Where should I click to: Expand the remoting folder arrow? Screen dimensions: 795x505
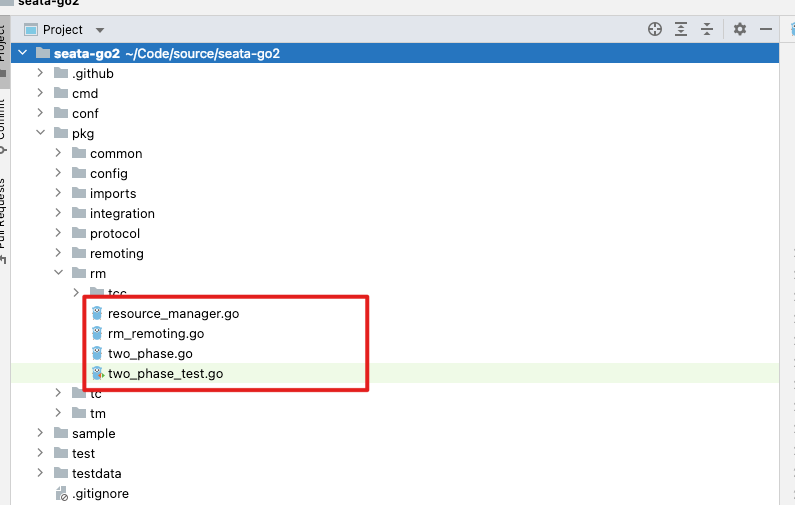pyautogui.click(x=58, y=253)
